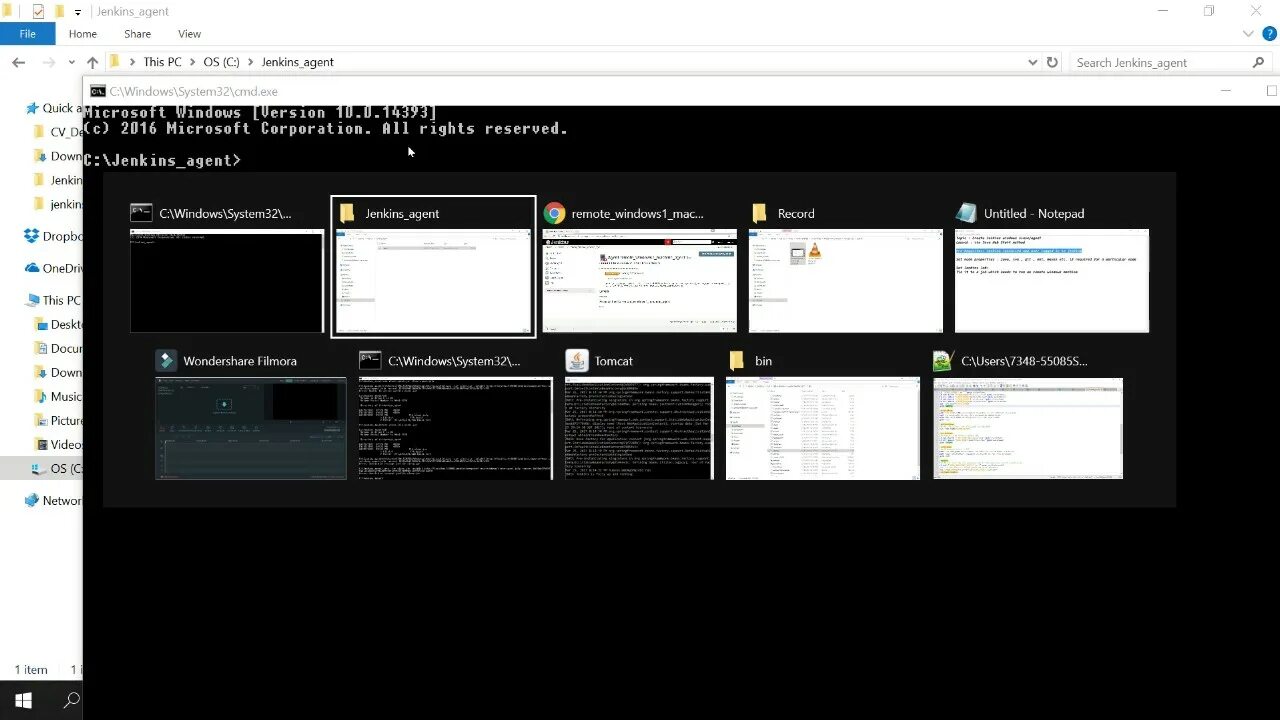Image resolution: width=1280 pixels, height=720 pixels.
Task: Click the Jenkins_agent folder icon in switcher
Action: click(x=348, y=213)
